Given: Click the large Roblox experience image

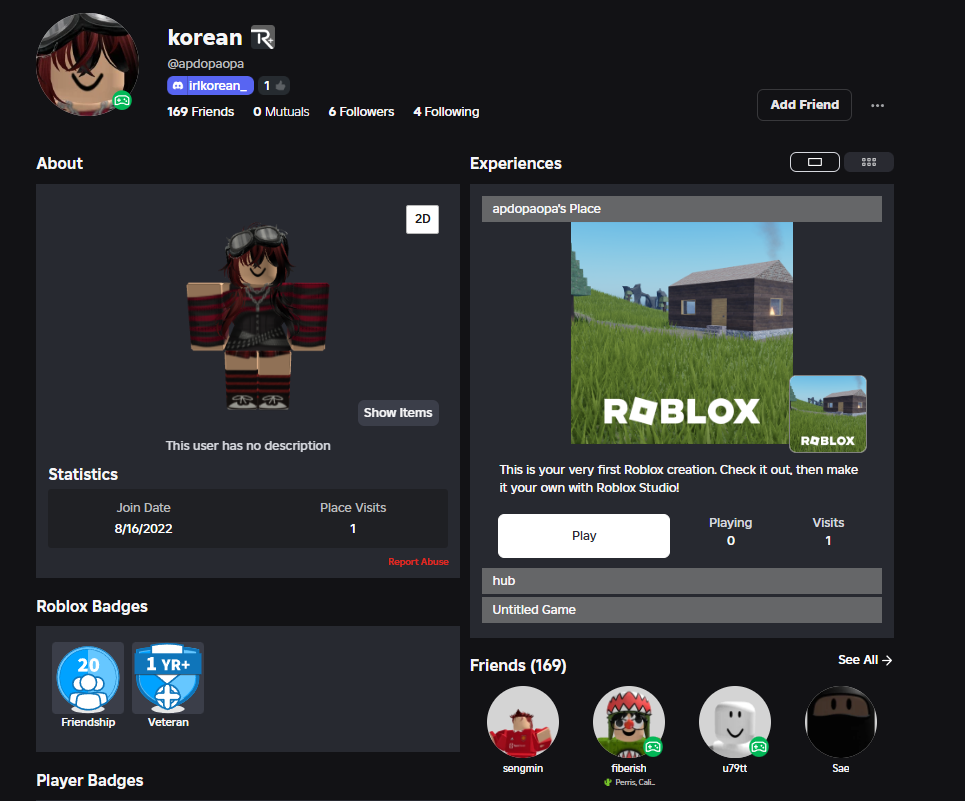Looking at the screenshot, I should [682, 333].
